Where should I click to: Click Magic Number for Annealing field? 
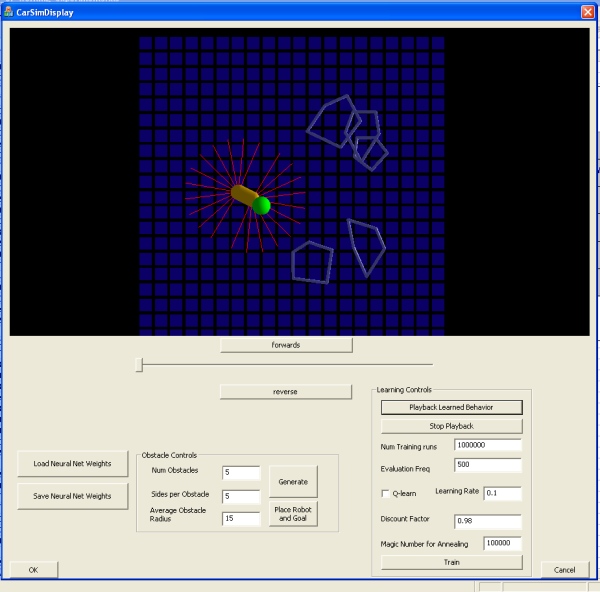click(x=502, y=543)
